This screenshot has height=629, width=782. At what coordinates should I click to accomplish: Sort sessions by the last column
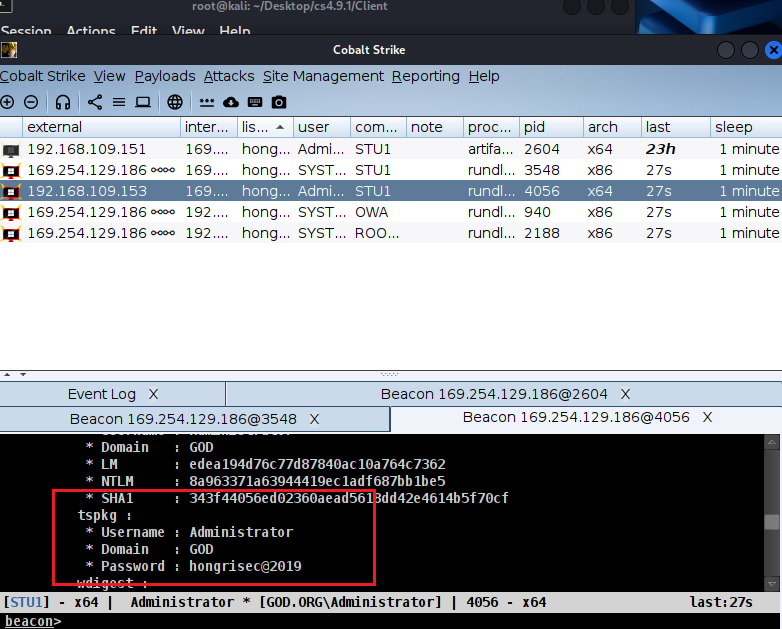point(676,127)
